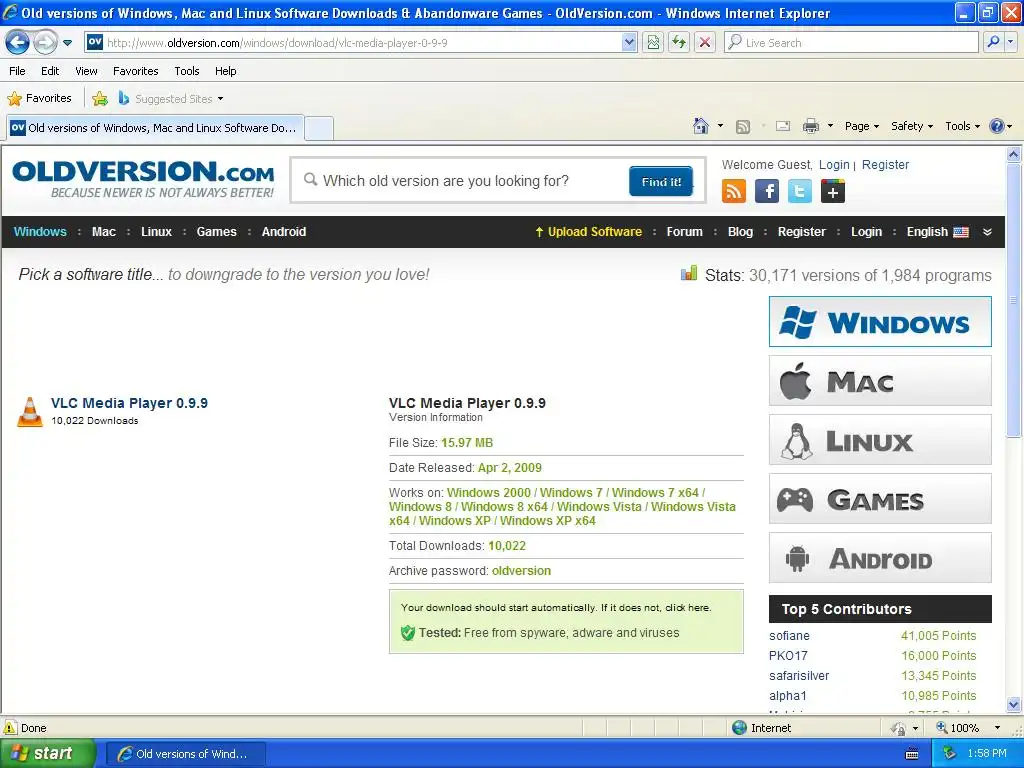1024x768 pixels.
Task: Click the Linux category banner with penguin
Action: [x=880, y=440]
